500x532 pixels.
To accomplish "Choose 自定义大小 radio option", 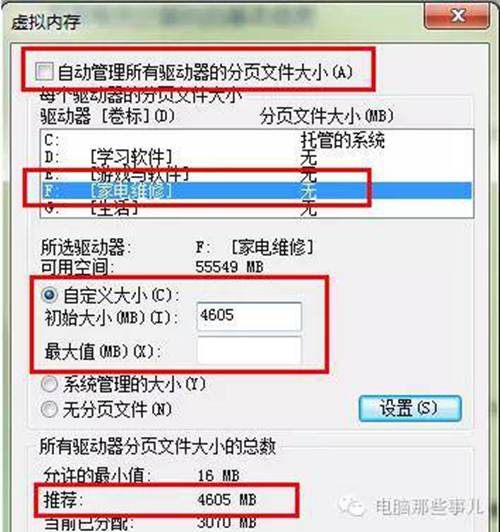I will pos(50,295).
